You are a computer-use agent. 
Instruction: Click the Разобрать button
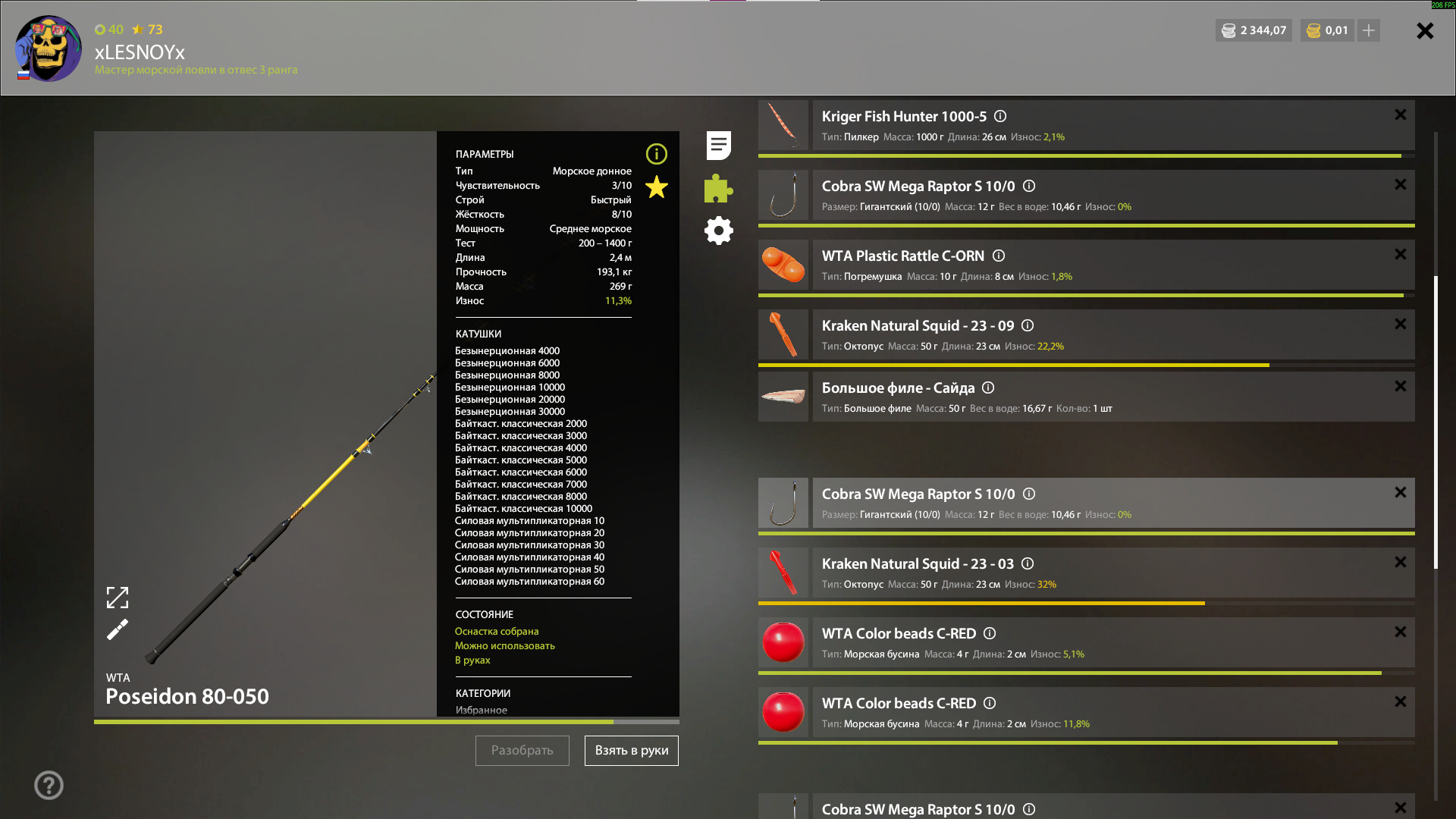[522, 751]
